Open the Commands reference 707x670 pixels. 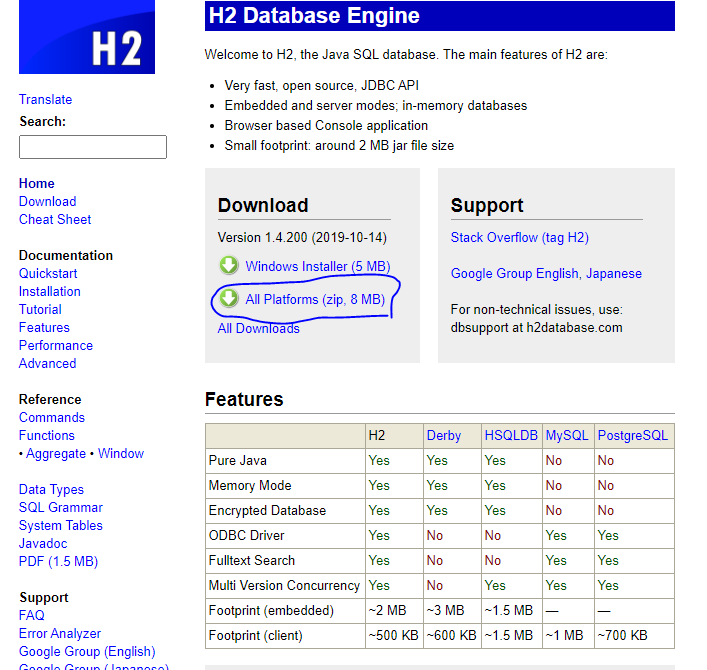(x=52, y=418)
